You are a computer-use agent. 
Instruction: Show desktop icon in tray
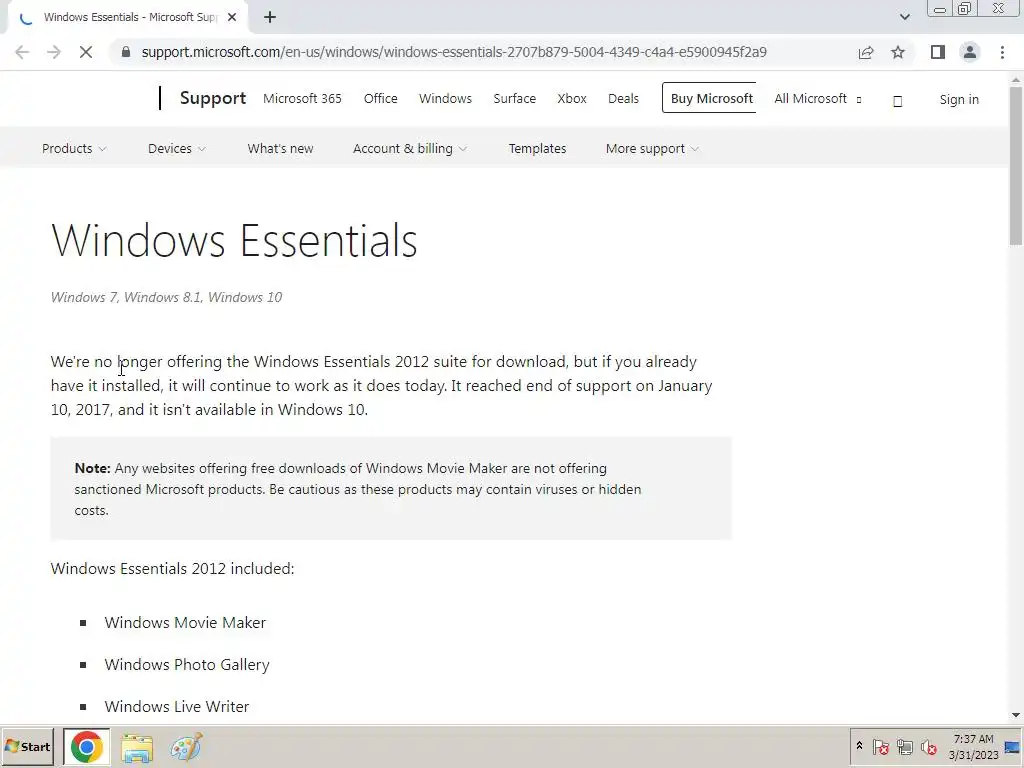[1012, 746]
